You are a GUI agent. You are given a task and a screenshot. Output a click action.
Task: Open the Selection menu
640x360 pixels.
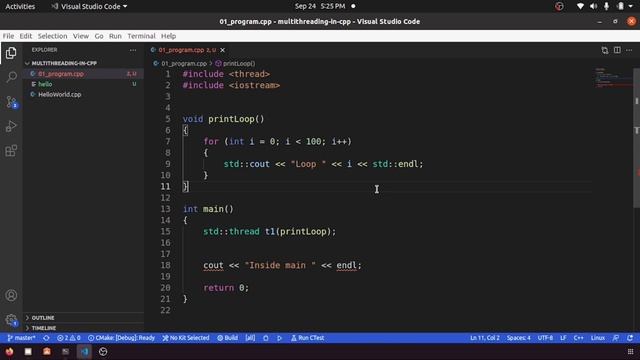click(x=53, y=36)
